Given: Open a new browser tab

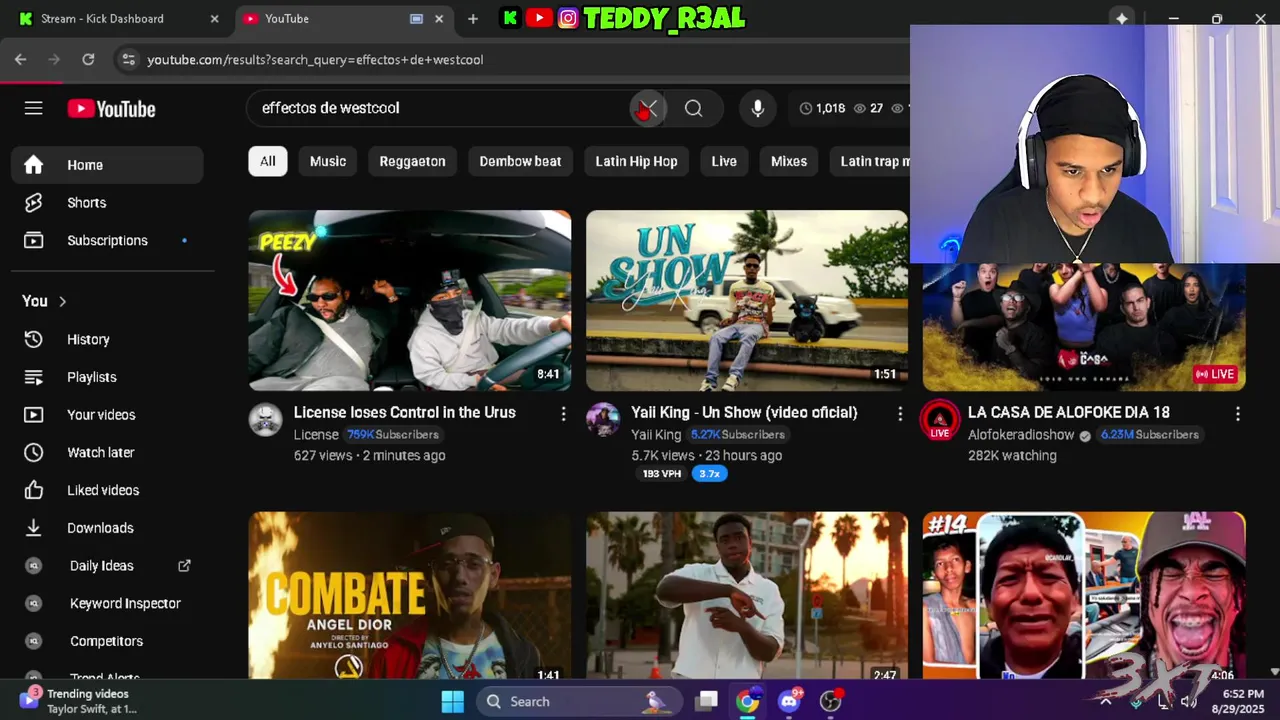Looking at the screenshot, I should click(473, 19).
